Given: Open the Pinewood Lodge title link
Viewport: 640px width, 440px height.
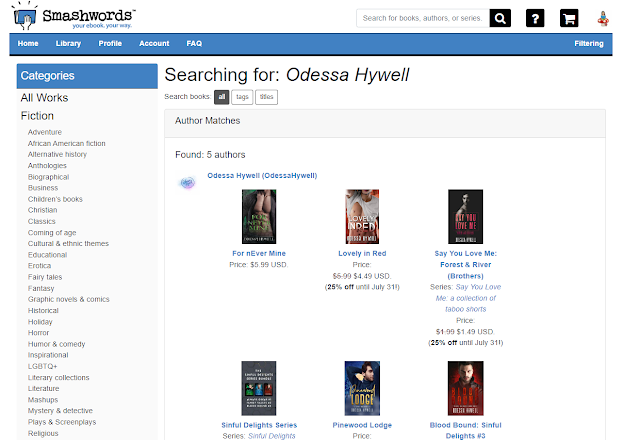Looking at the screenshot, I should pos(362,425).
